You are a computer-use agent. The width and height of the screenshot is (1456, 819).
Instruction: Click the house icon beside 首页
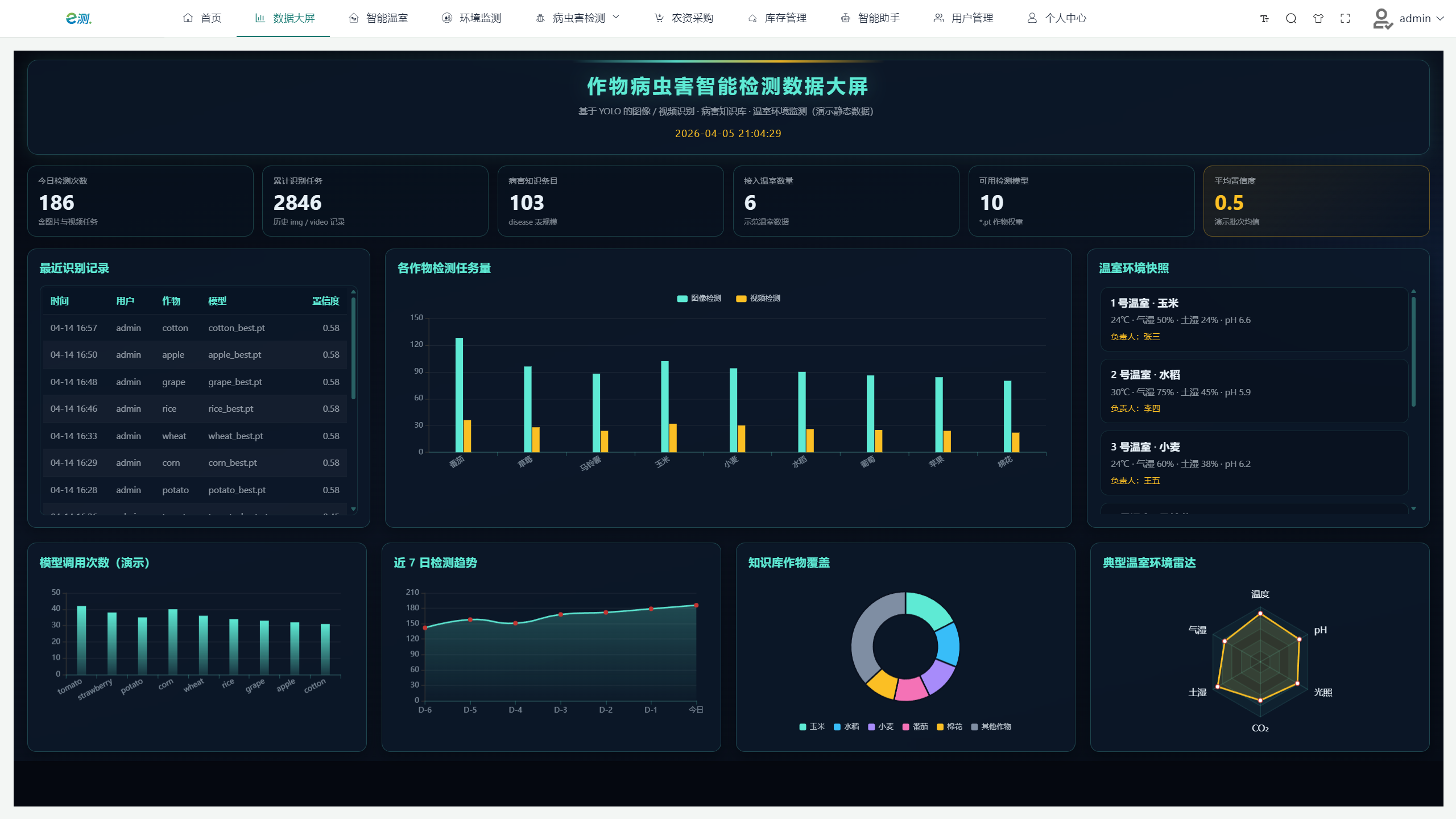coord(188,18)
